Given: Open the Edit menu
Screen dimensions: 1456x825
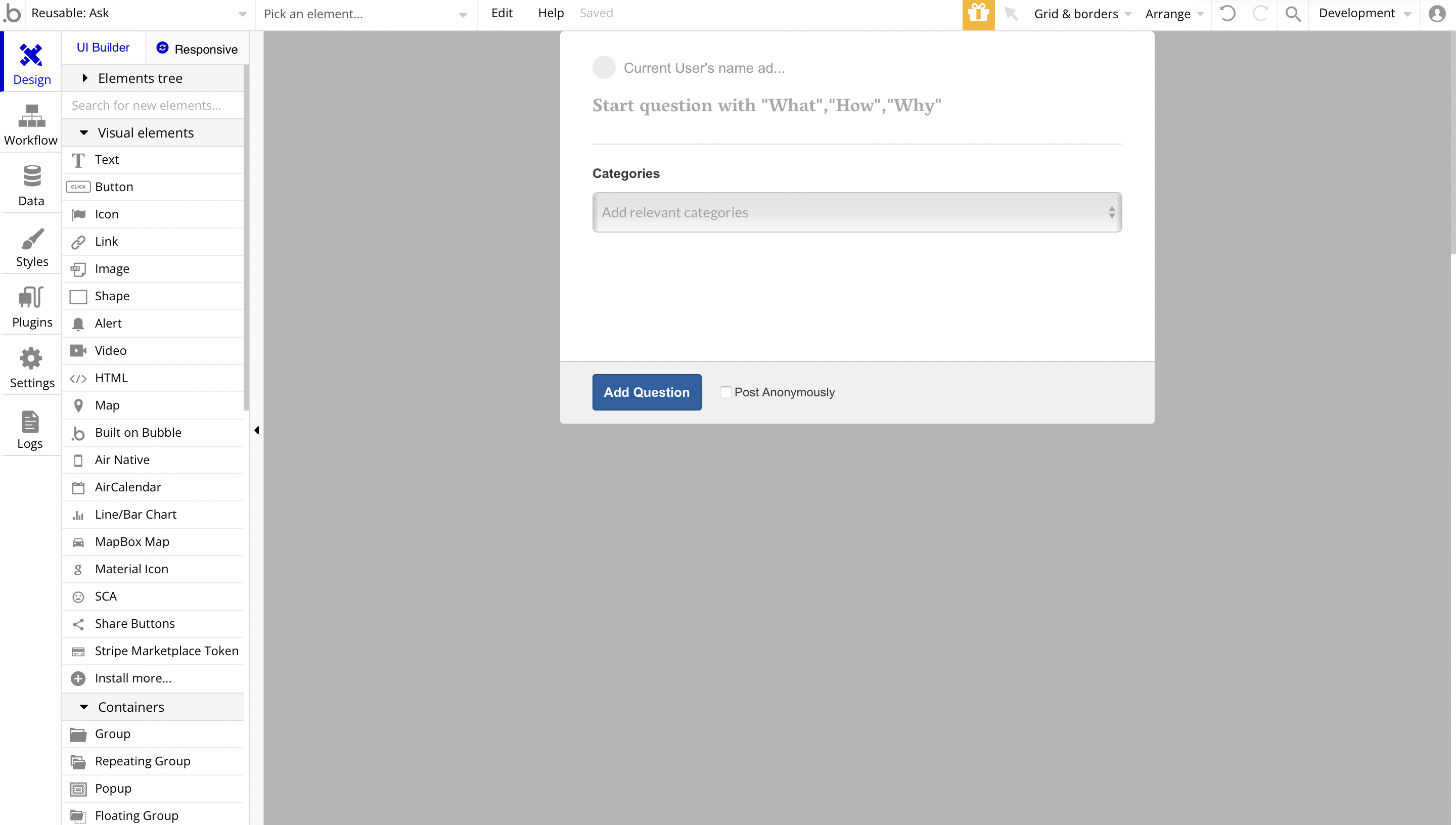Looking at the screenshot, I should (502, 13).
